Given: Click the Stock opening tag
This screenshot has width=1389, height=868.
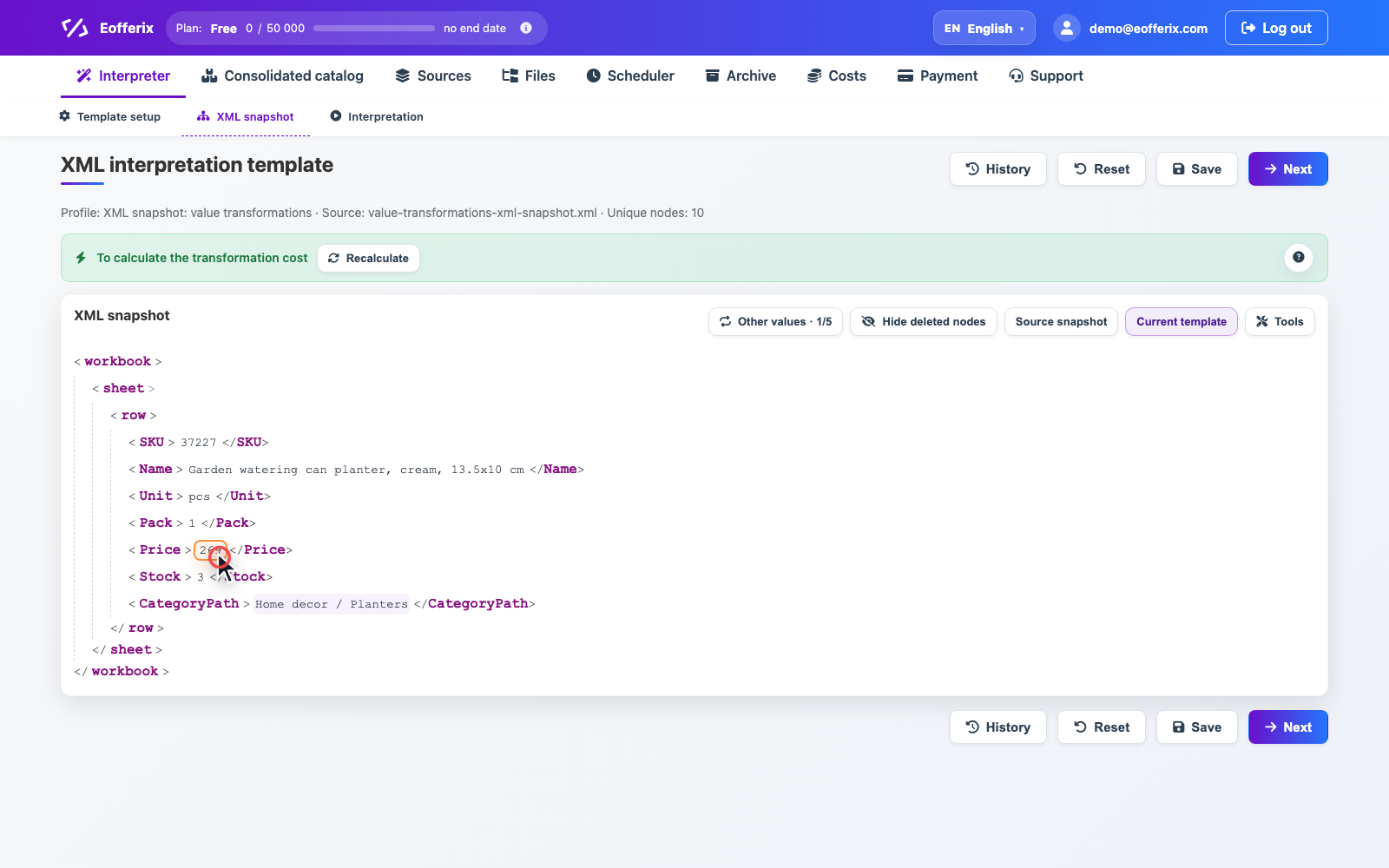Looking at the screenshot, I should click(x=161, y=576).
